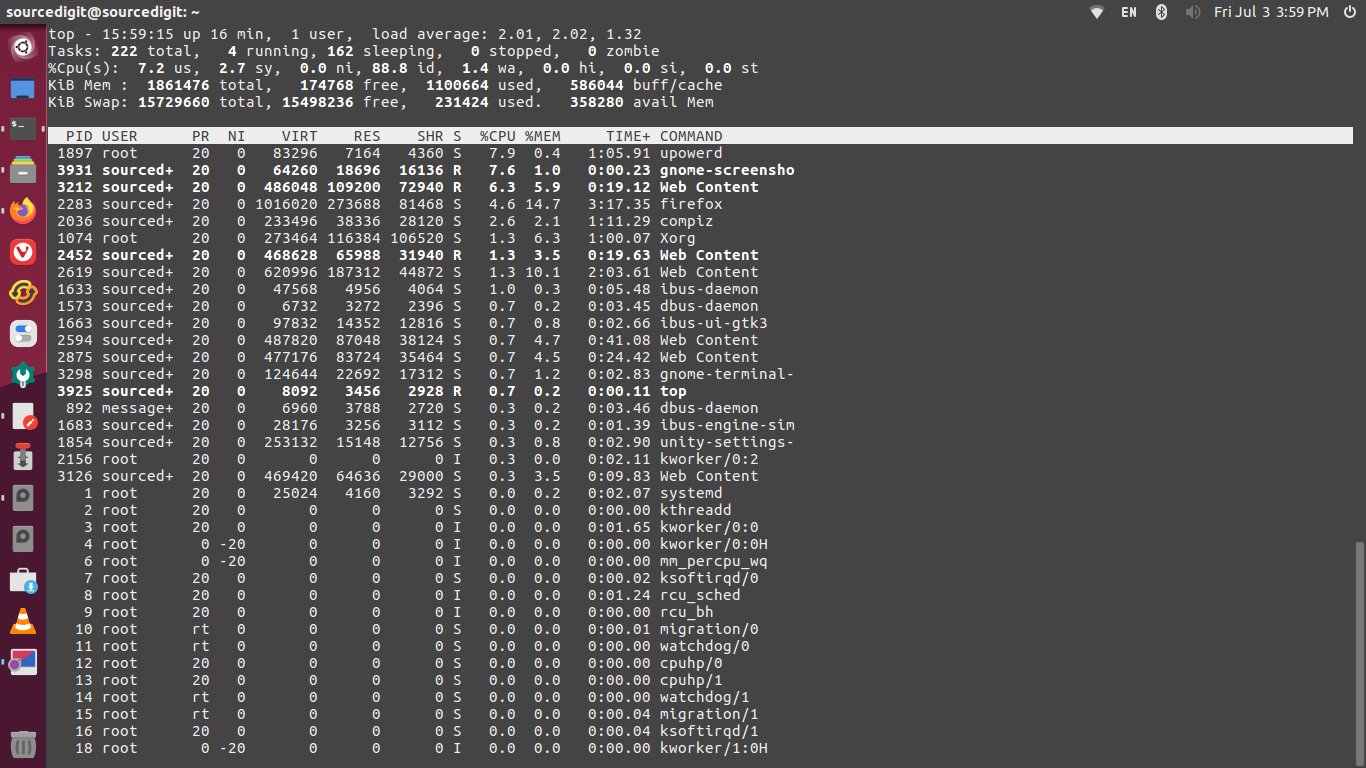
Task: Click the firefox command entry
Action: point(691,204)
